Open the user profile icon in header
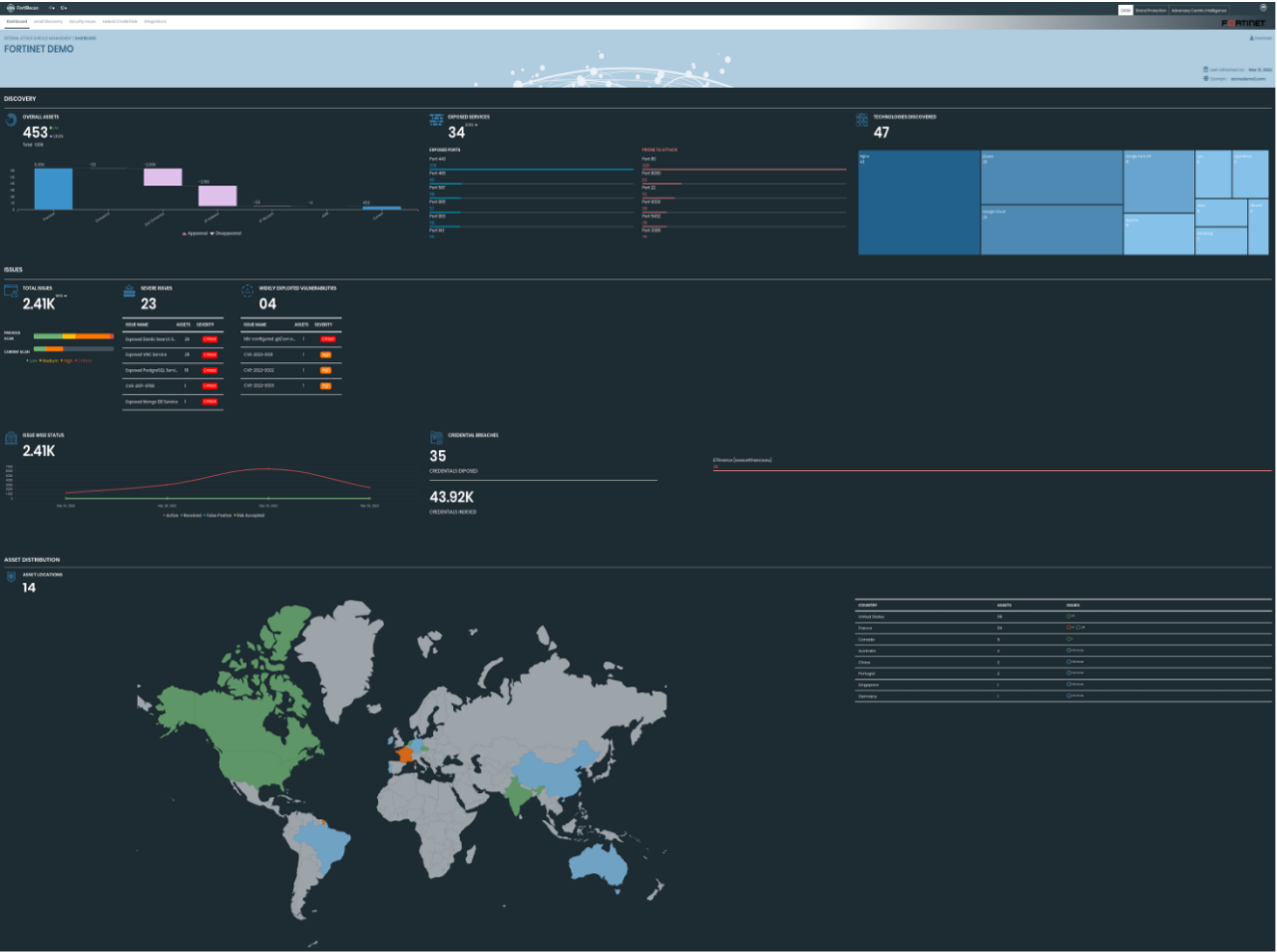Viewport: 1277px width, 952px height. tap(1263, 8)
